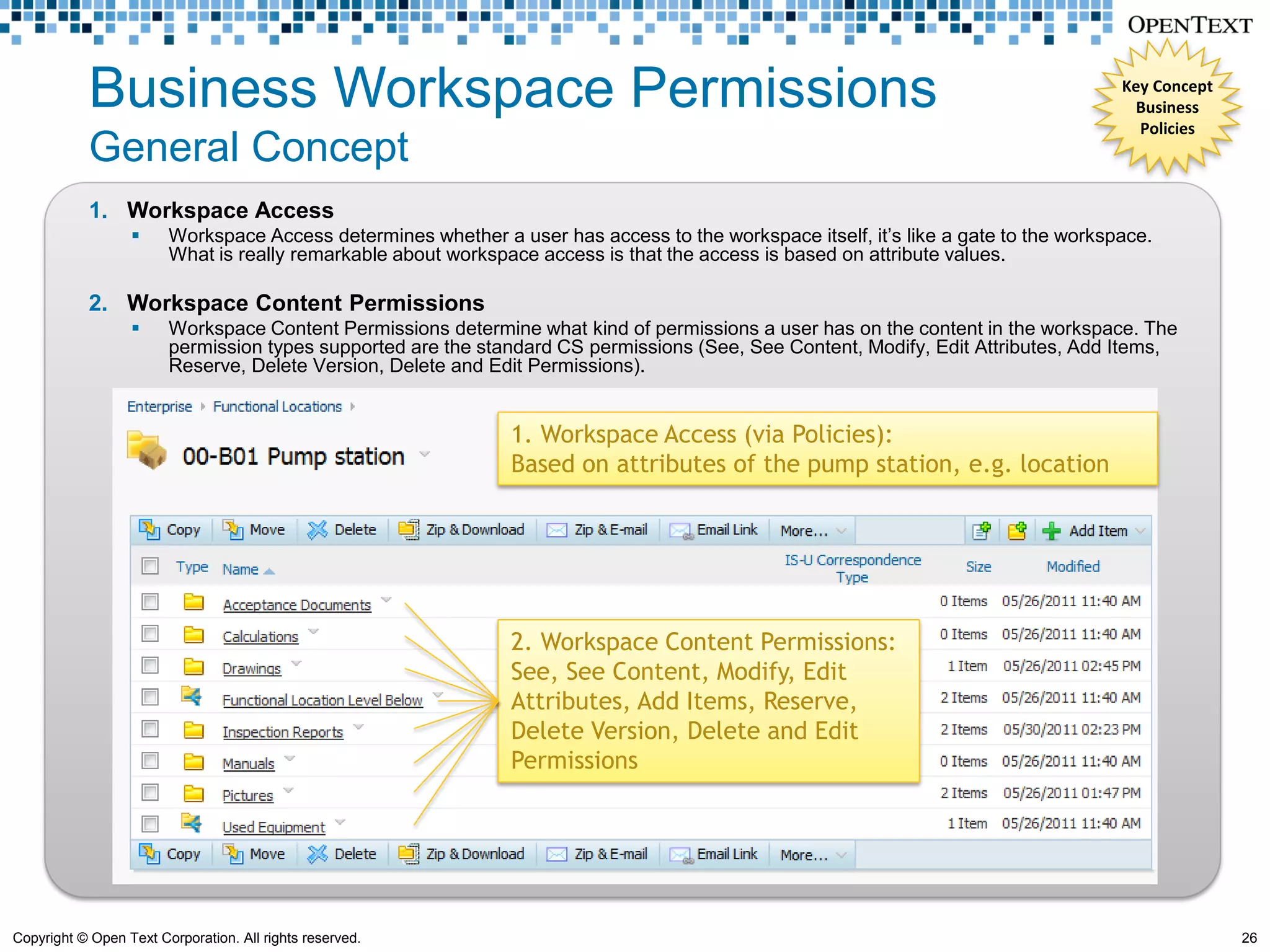Click the Delete X icon in the bottom toolbar
The width and height of the screenshot is (1270, 952).
coord(317,854)
